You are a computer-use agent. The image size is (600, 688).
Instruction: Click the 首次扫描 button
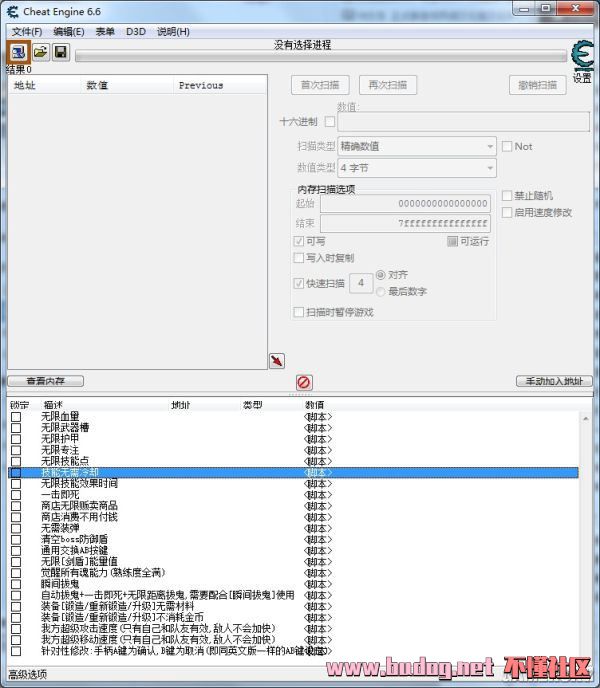click(x=320, y=85)
